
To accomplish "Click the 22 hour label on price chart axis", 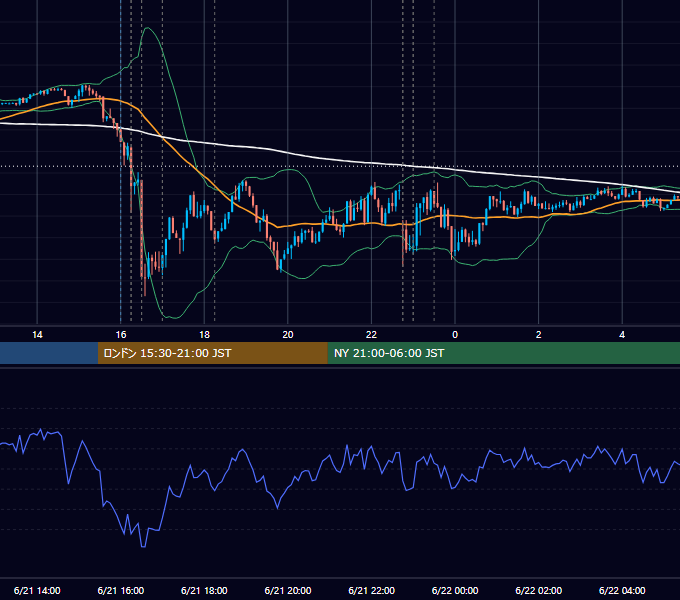I will (x=371, y=335).
